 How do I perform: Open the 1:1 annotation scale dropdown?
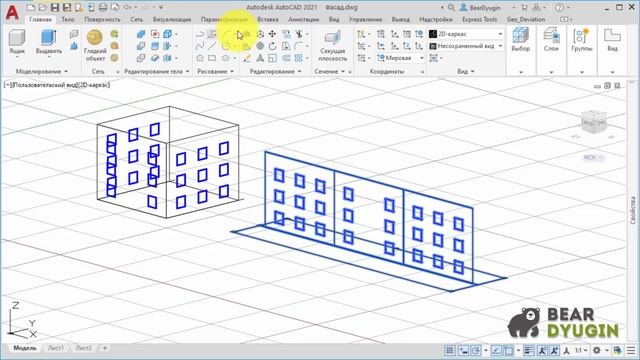[581, 351]
